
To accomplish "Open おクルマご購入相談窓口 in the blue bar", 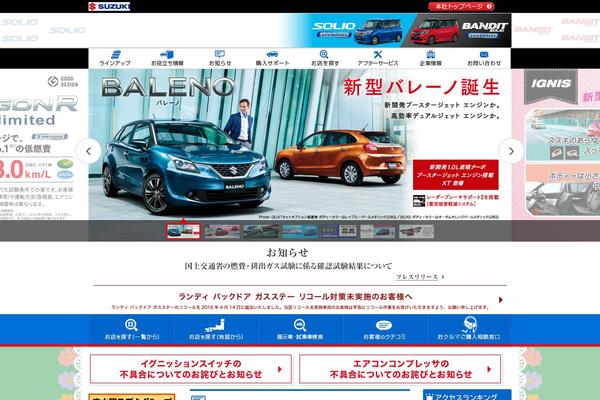I will pyautogui.click(x=469, y=330).
